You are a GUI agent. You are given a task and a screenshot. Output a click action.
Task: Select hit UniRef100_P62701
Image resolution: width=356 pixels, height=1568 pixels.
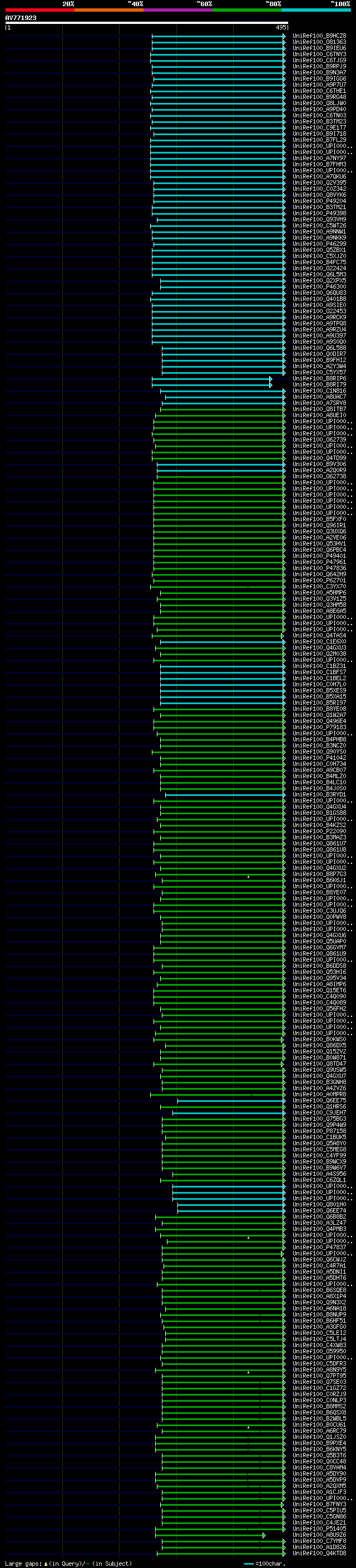[x=319, y=580]
